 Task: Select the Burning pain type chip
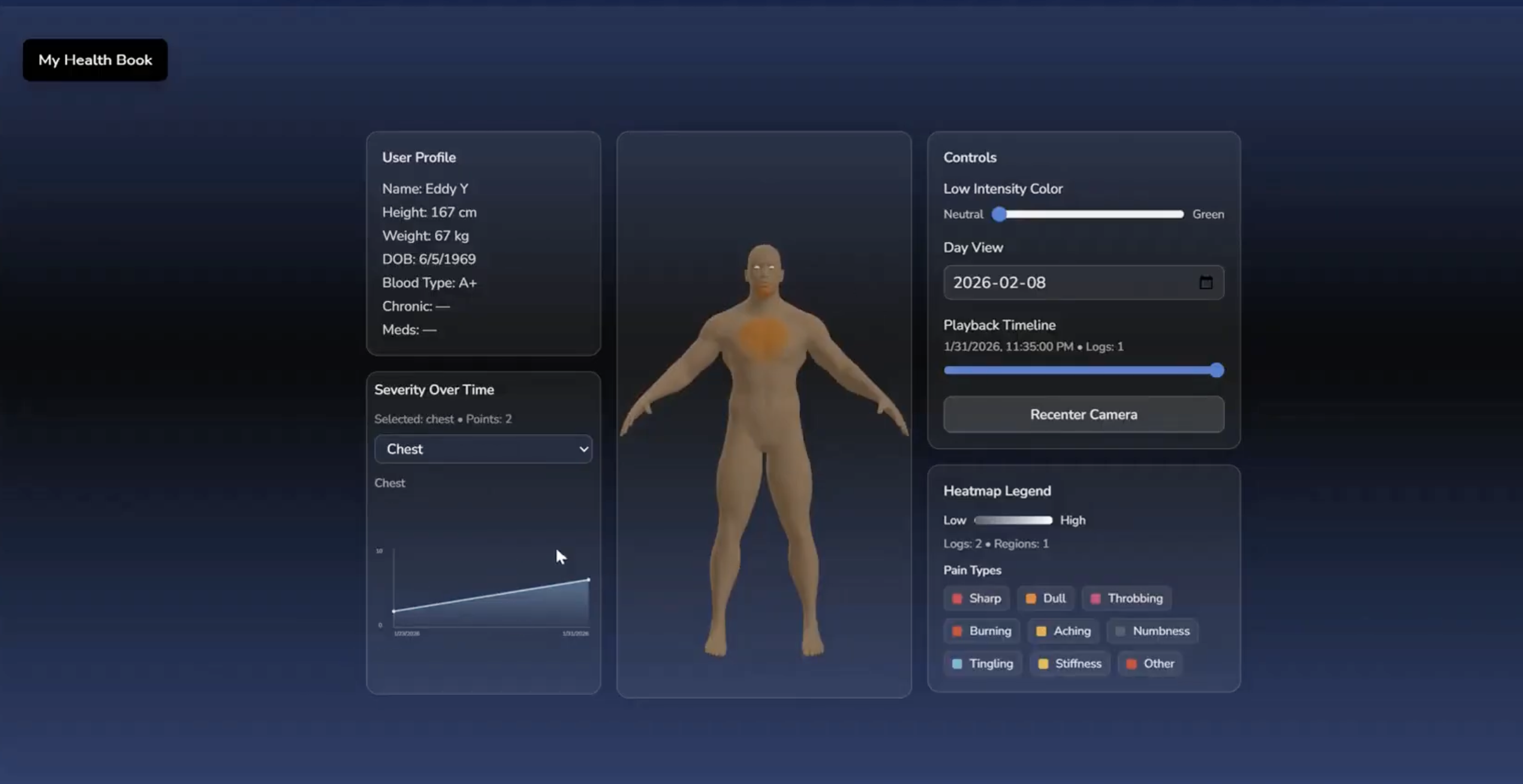coord(982,631)
